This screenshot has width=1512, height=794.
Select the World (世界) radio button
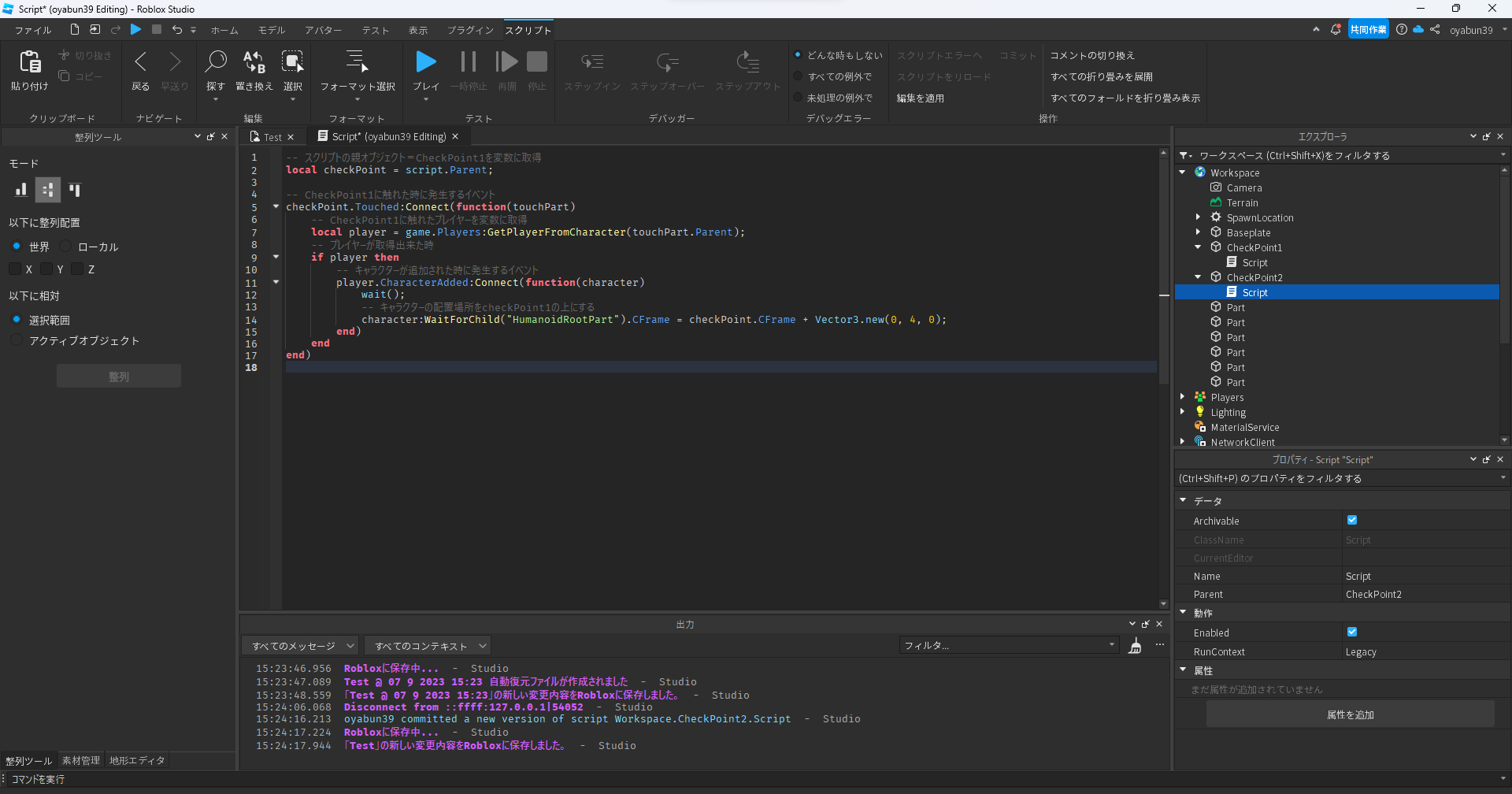(x=17, y=246)
